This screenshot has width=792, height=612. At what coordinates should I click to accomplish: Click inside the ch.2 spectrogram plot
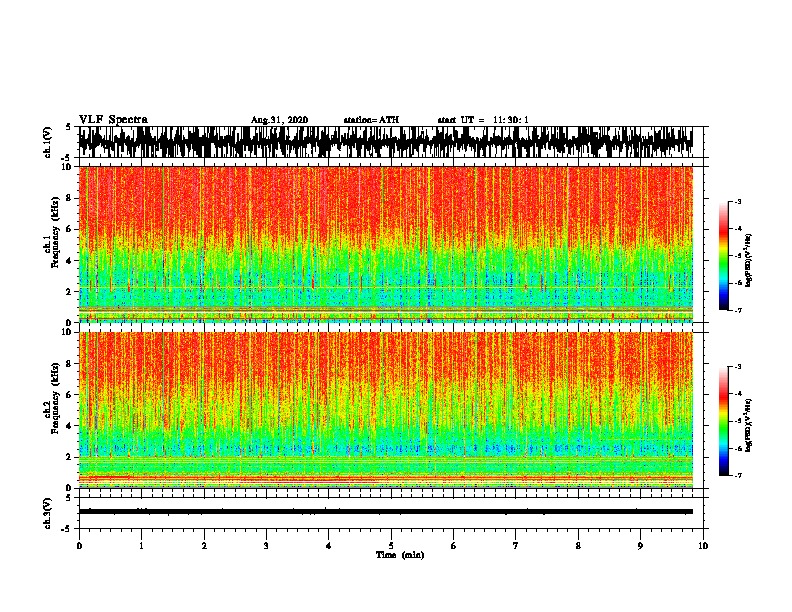tap(386, 410)
